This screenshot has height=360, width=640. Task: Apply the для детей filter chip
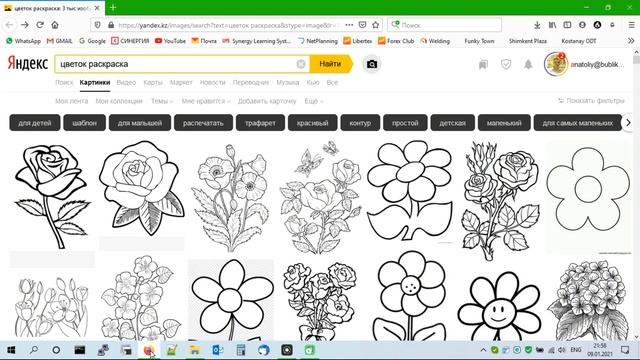pos(35,123)
